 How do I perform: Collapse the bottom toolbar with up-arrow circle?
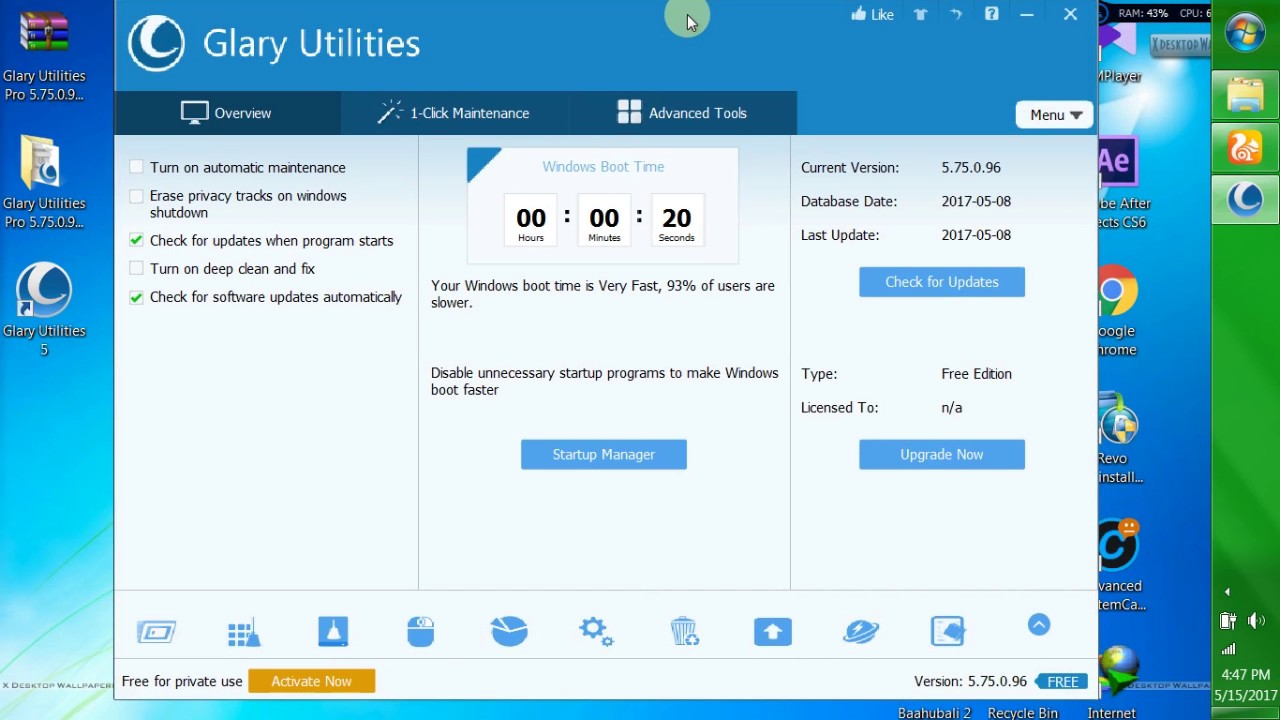point(1039,625)
